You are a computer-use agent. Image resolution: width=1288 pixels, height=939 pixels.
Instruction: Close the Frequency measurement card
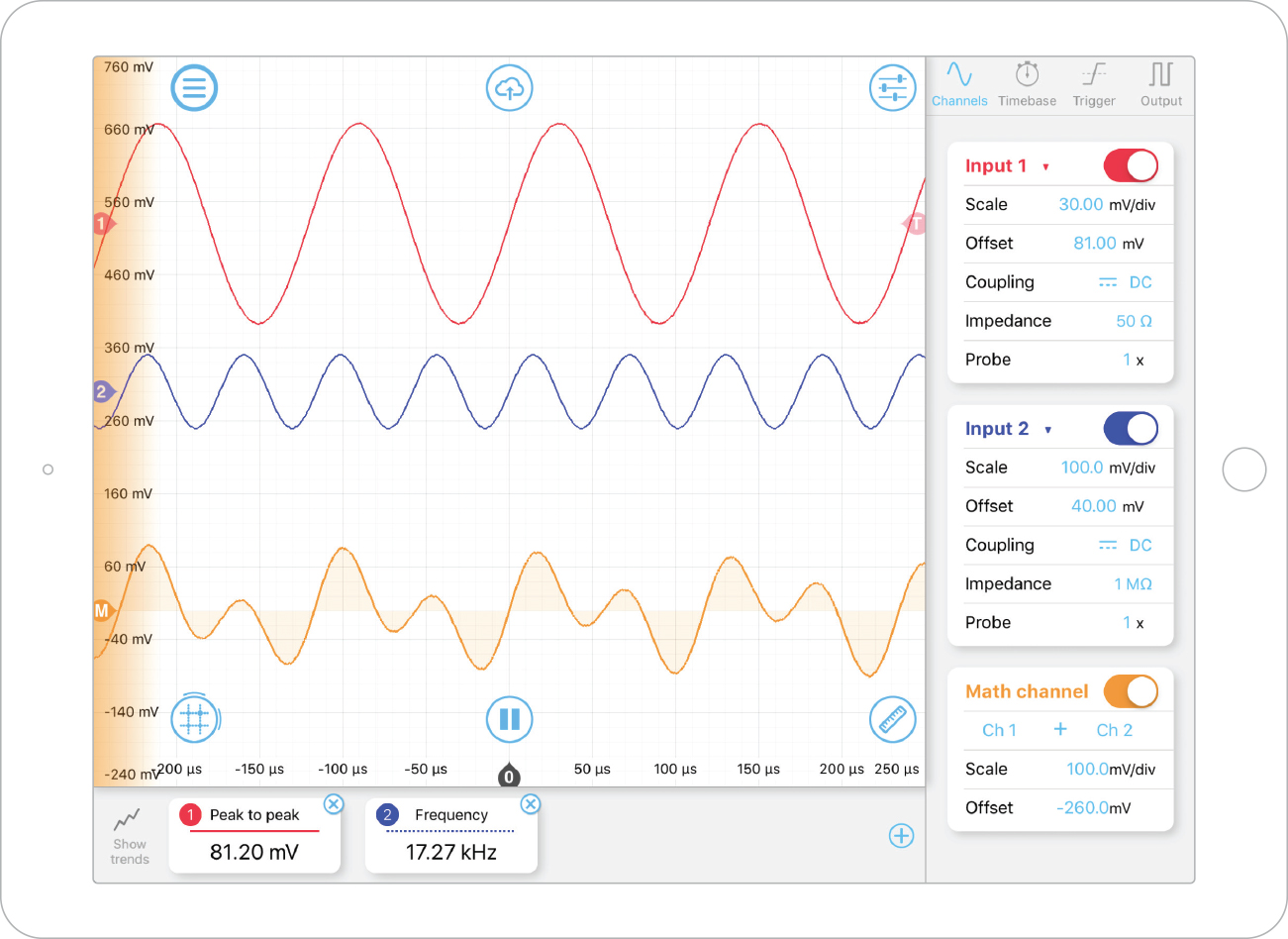(x=531, y=803)
